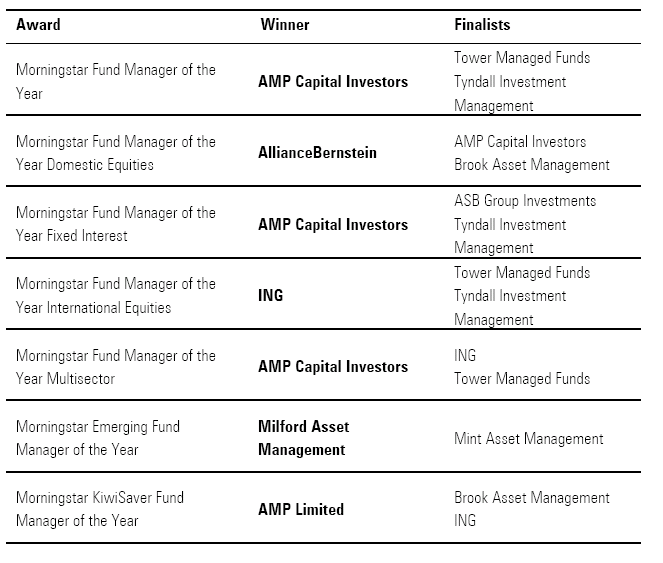663x563 pixels.
Task: Select Brook Asset Management in KiwiSaver row
Action: (532, 497)
